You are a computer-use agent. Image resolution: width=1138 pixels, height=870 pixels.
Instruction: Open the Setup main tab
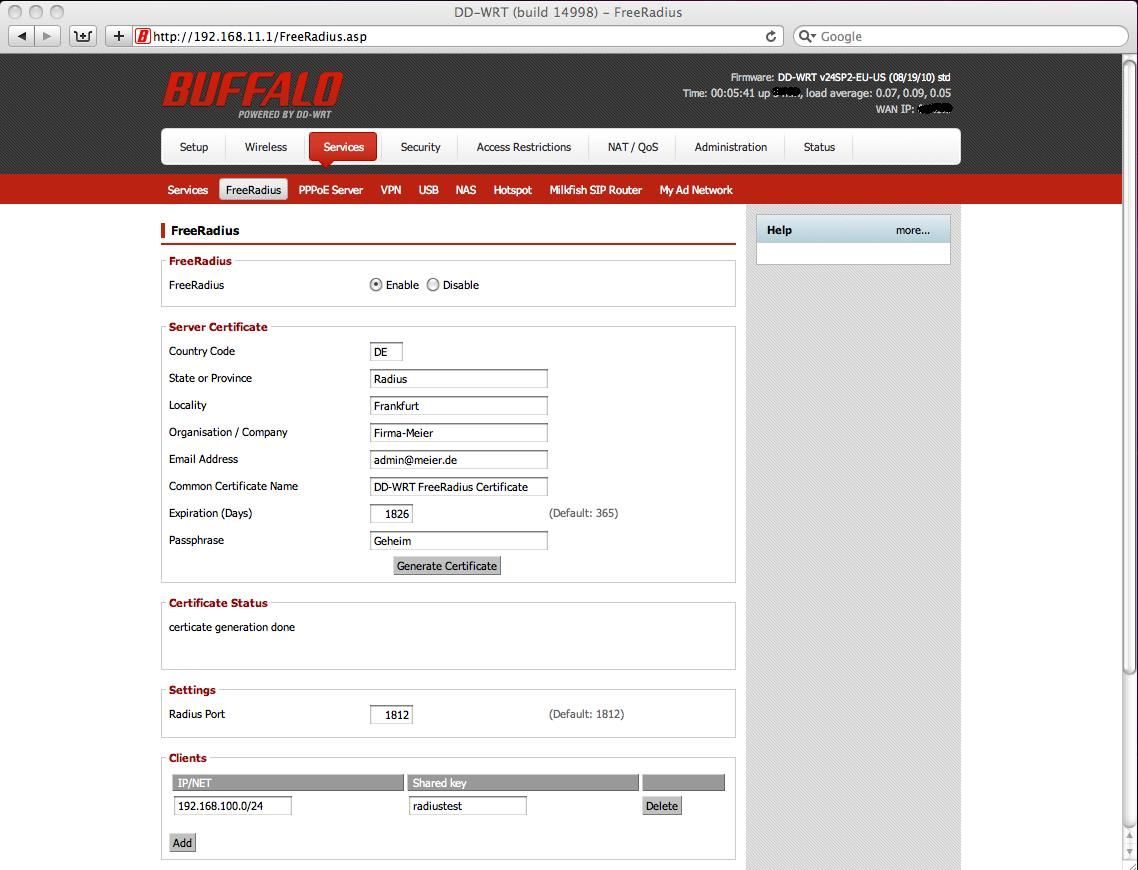(194, 147)
